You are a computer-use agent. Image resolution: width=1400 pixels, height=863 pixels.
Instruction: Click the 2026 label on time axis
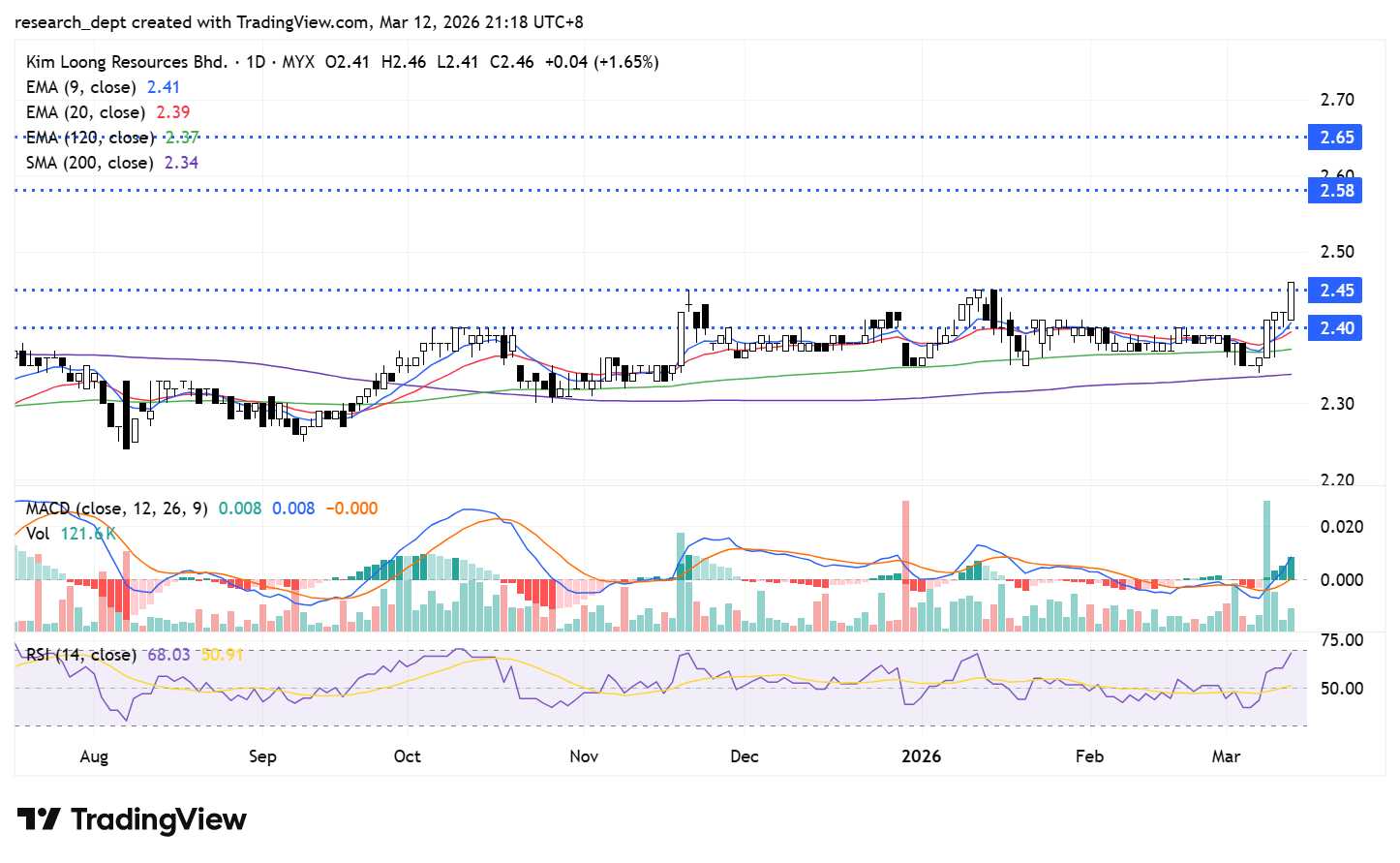pos(921,756)
